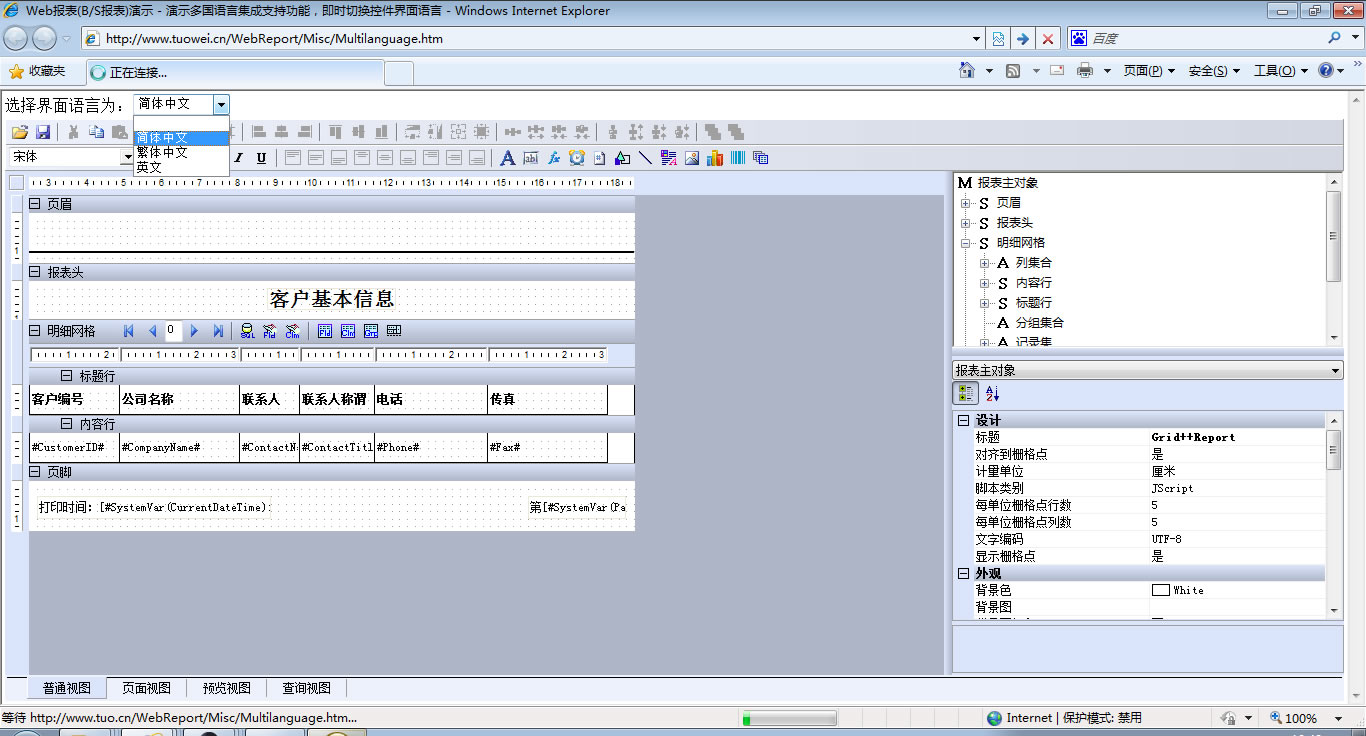Collapse the 页脚 section in designer

pos(35,472)
